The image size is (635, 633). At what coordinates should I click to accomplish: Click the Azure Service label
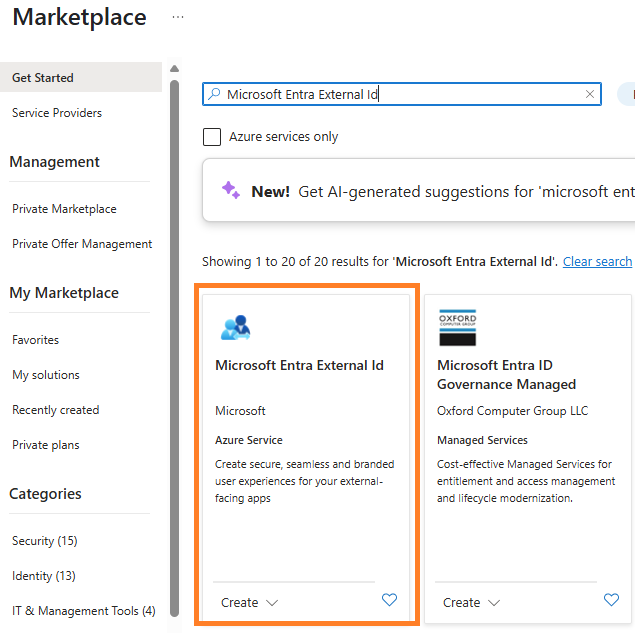(249, 440)
